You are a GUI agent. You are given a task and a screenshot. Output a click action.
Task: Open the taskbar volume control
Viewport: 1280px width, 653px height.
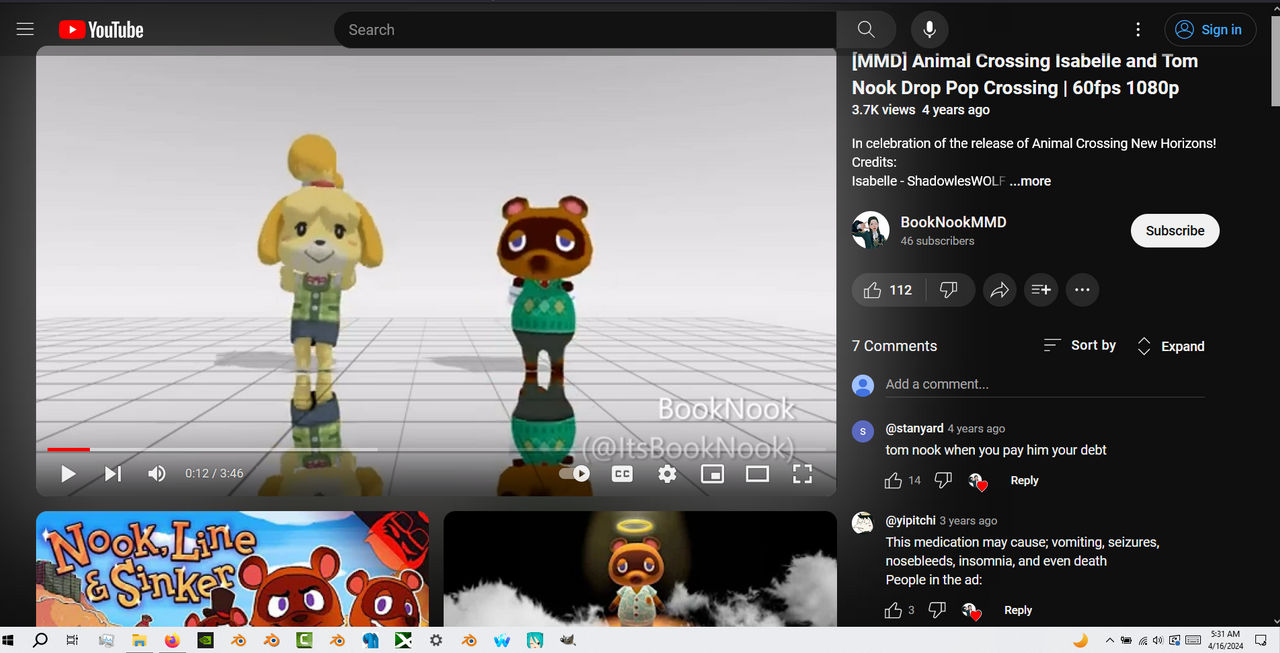(x=1157, y=640)
